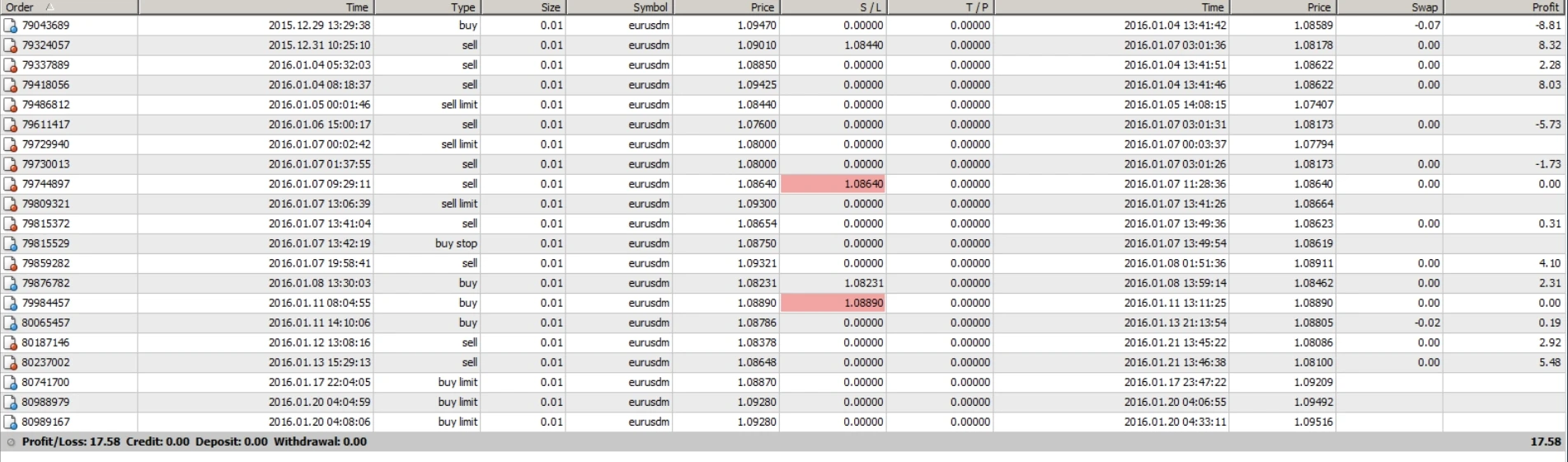Click the order icon for 80065457
The height and width of the screenshot is (462, 1568).
point(11,323)
